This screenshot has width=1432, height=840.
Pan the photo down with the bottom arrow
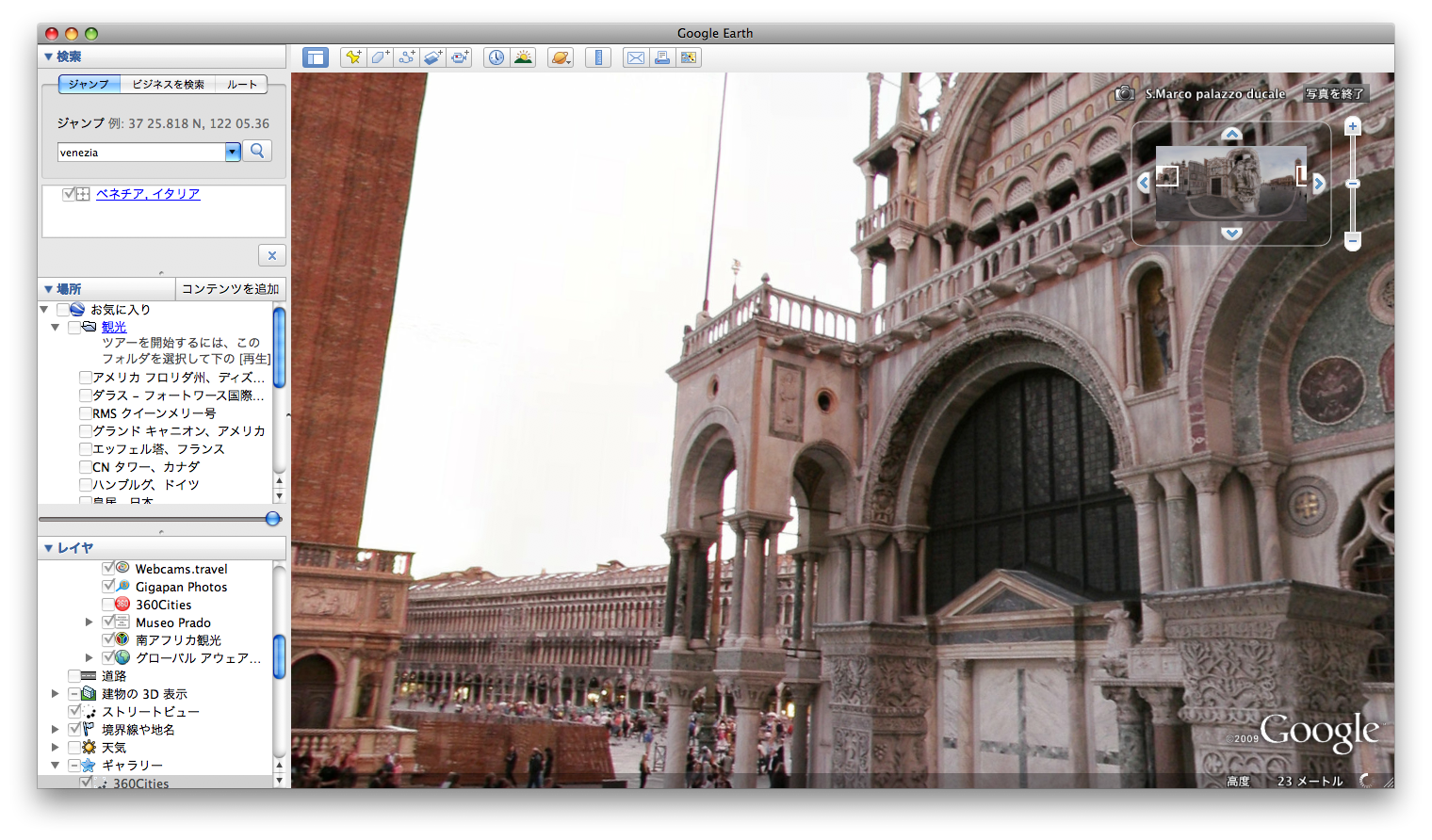point(1231,233)
